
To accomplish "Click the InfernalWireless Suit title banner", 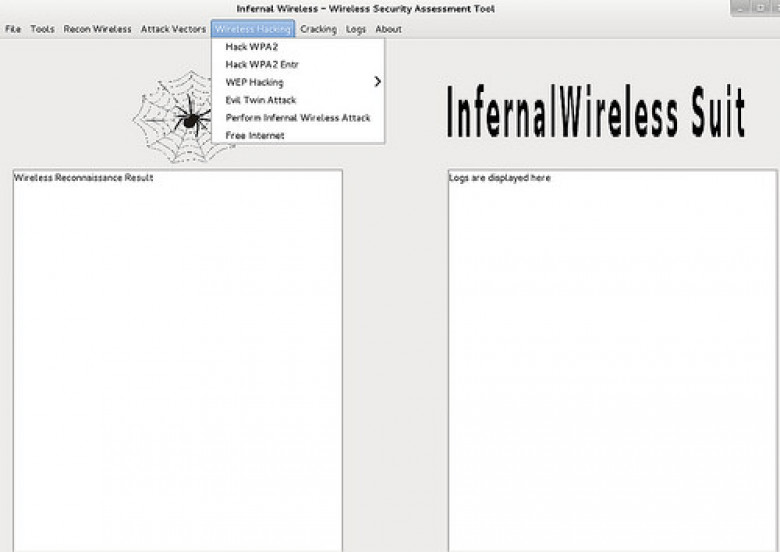I will coord(596,111).
